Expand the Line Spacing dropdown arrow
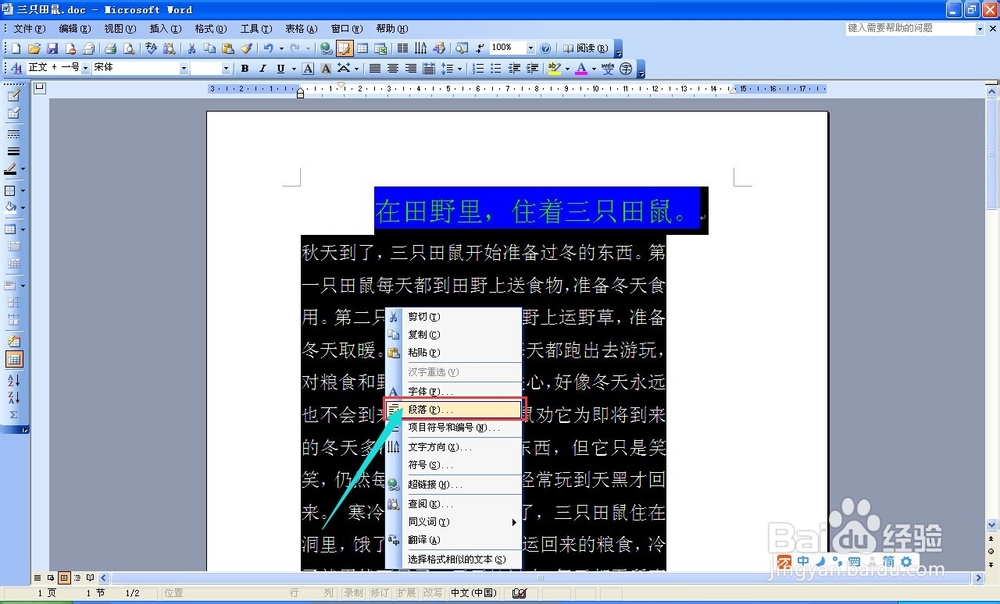 pyautogui.click(x=459, y=68)
